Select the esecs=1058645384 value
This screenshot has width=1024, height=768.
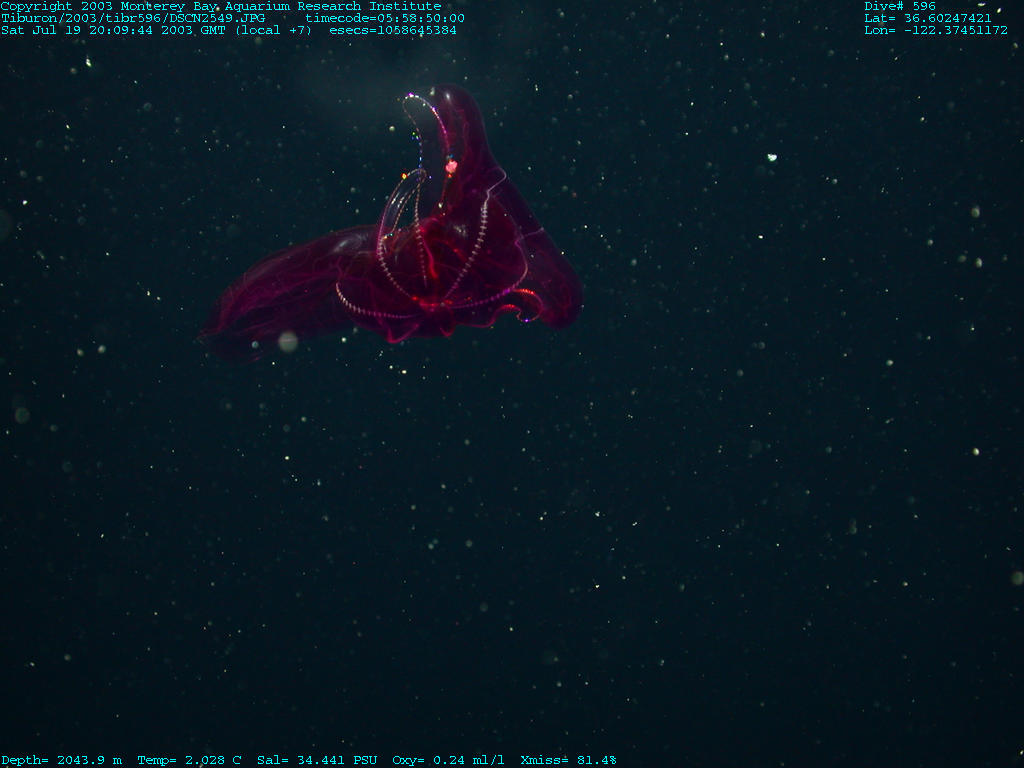coord(393,30)
